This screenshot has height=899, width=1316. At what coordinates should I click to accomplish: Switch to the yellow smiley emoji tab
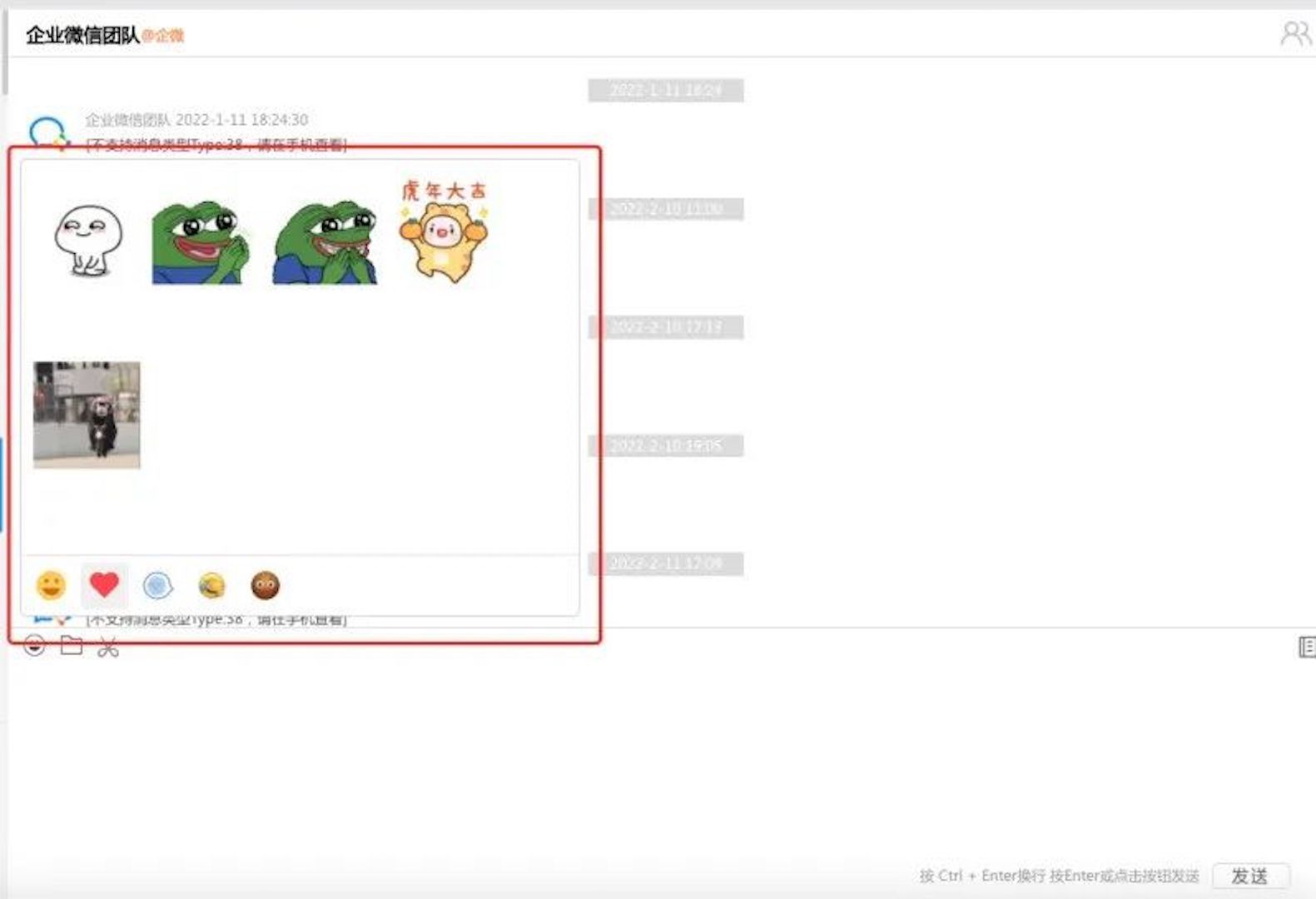[x=51, y=585]
